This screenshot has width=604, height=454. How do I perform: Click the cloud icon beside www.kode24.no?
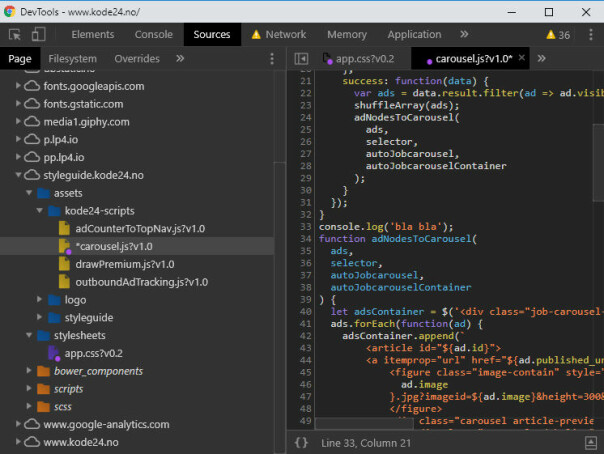[32, 442]
